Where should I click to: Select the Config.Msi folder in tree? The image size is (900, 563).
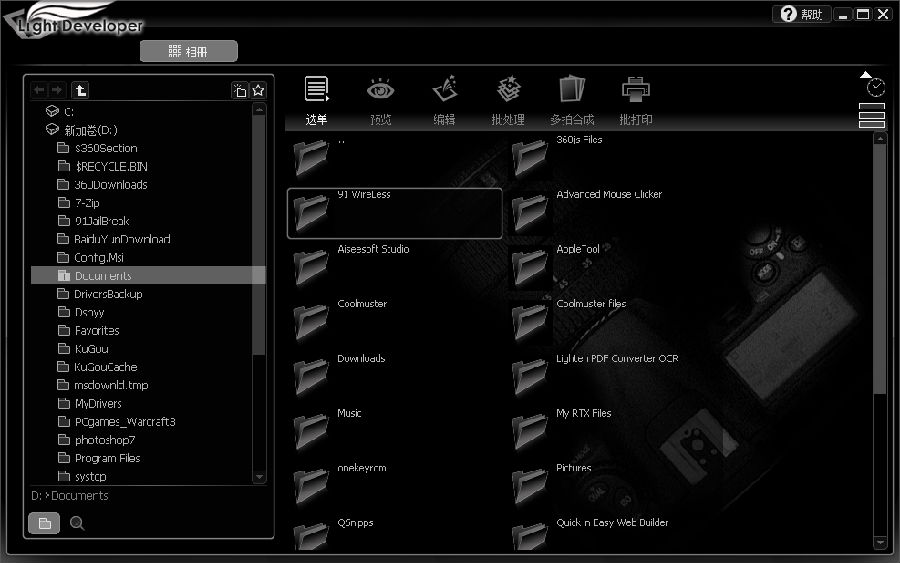coord(91,257)
